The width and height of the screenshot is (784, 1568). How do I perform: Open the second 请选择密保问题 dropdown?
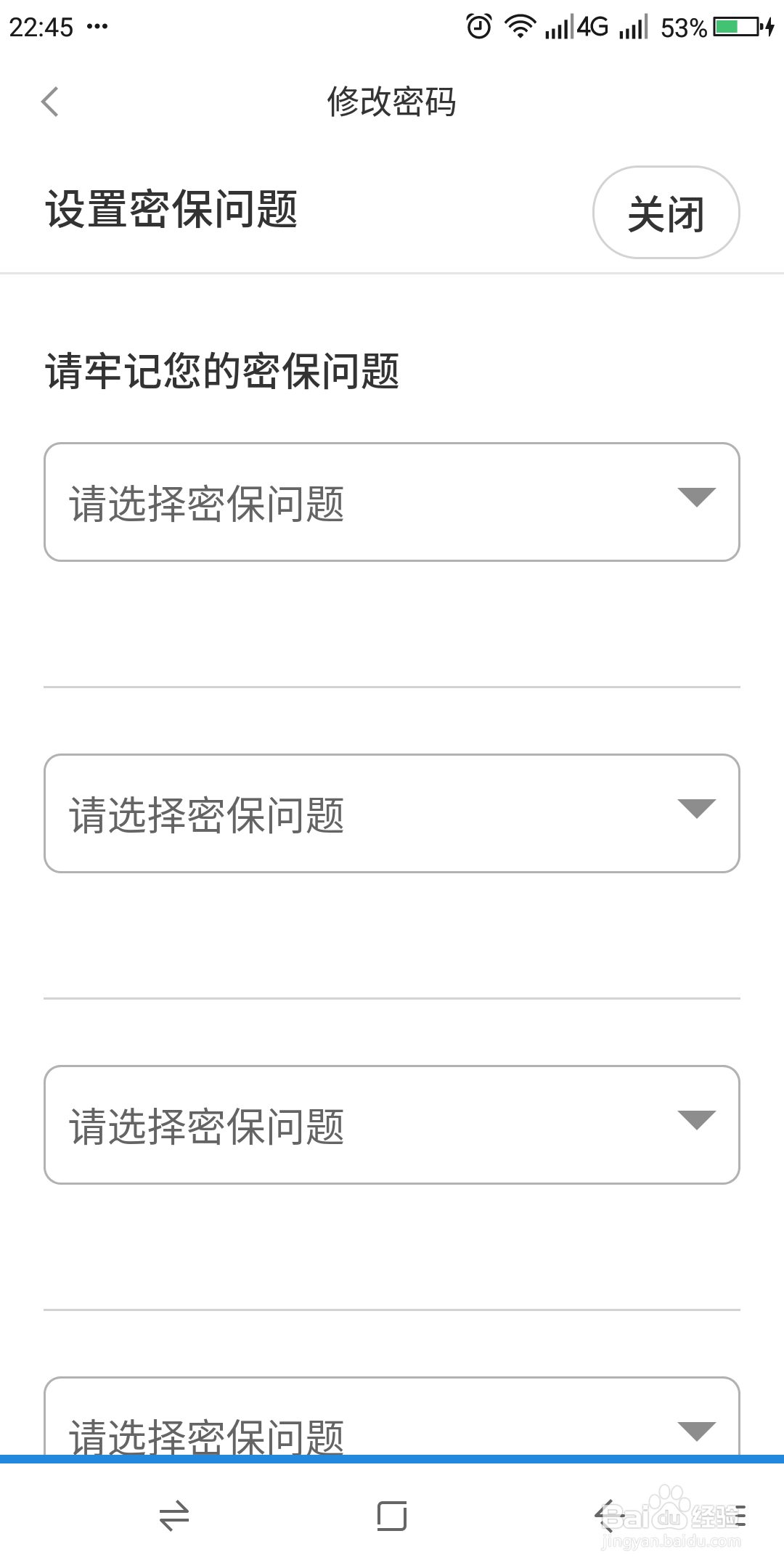click(392, 813)
